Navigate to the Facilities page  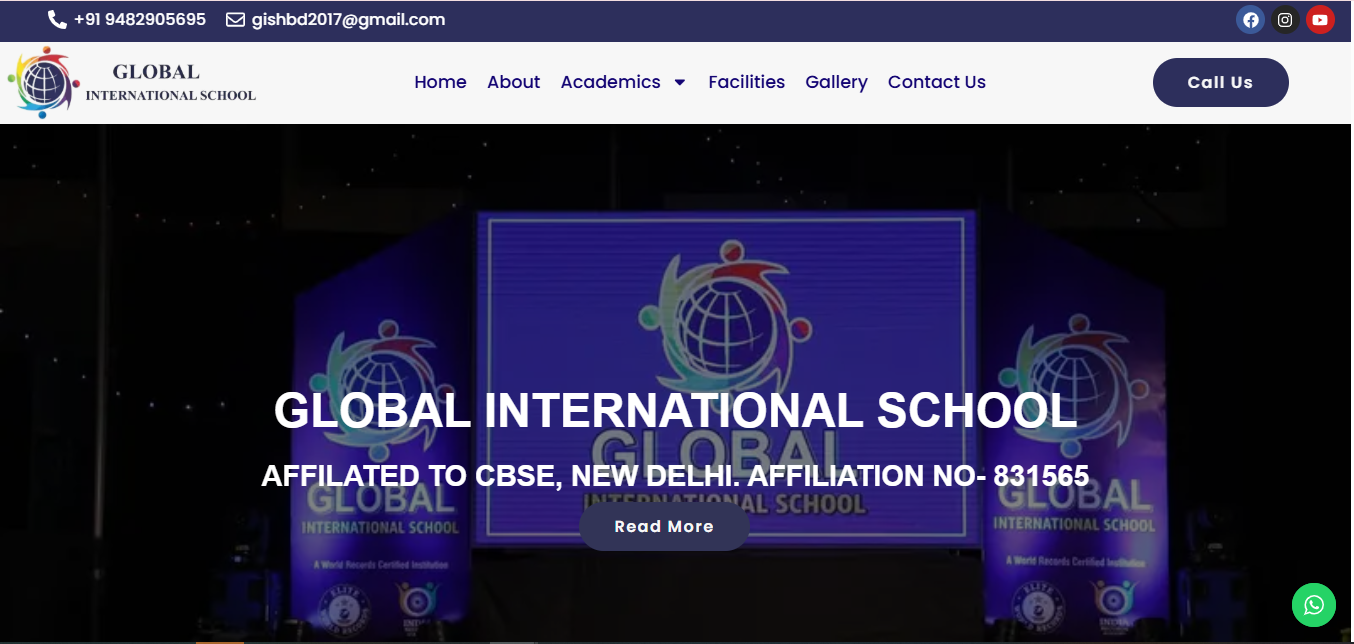pos(746,82)
